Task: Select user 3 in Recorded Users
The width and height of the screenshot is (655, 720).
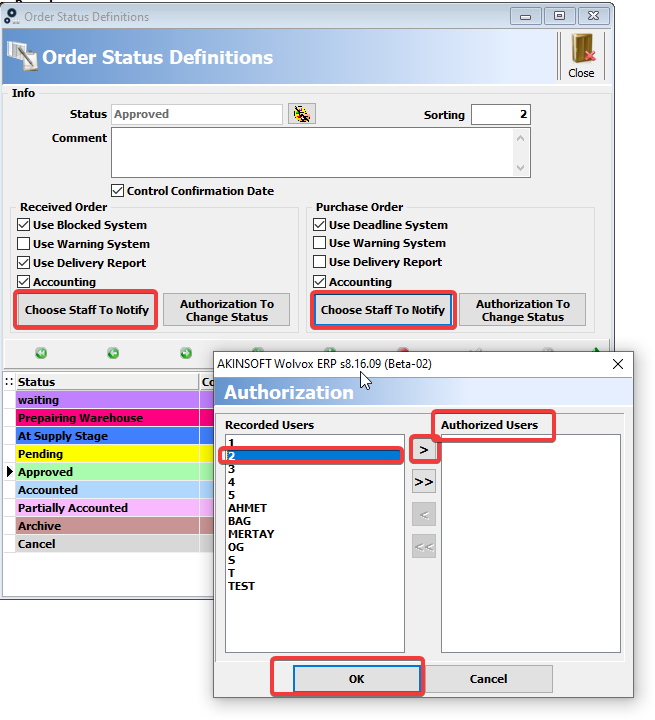Action: click(x=315, y=469)
